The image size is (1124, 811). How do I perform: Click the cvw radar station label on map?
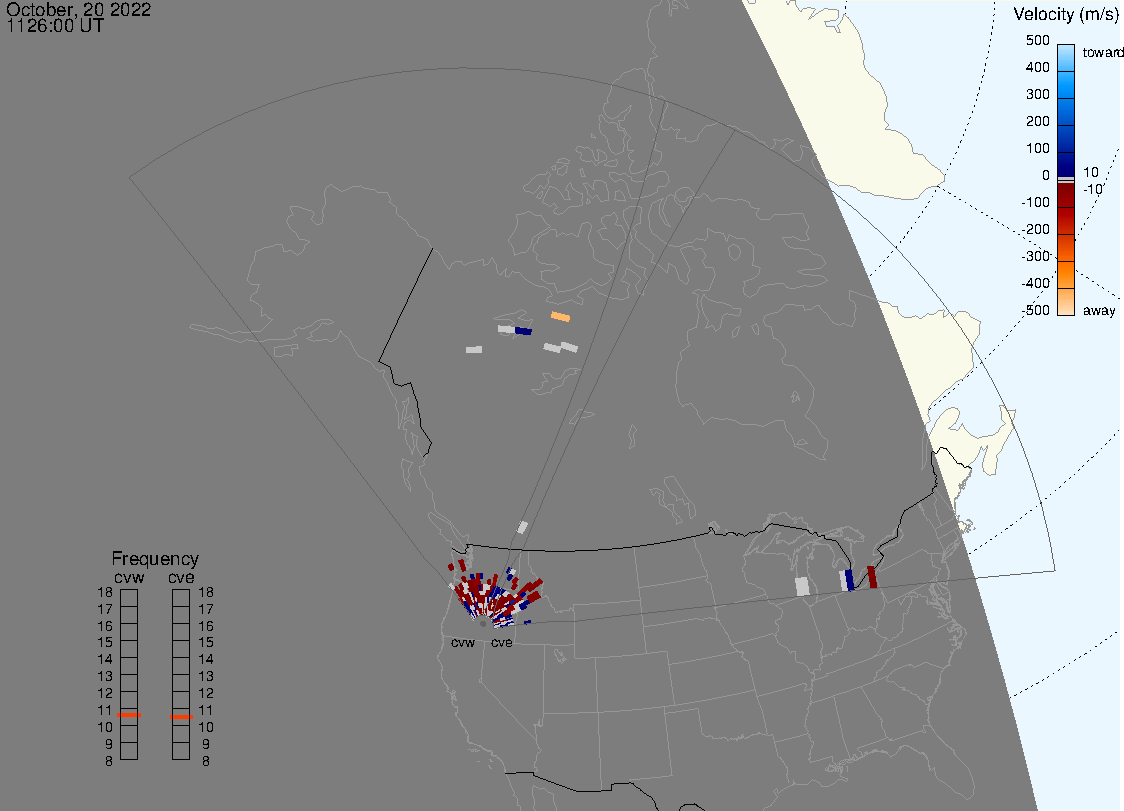coord(463,643)
